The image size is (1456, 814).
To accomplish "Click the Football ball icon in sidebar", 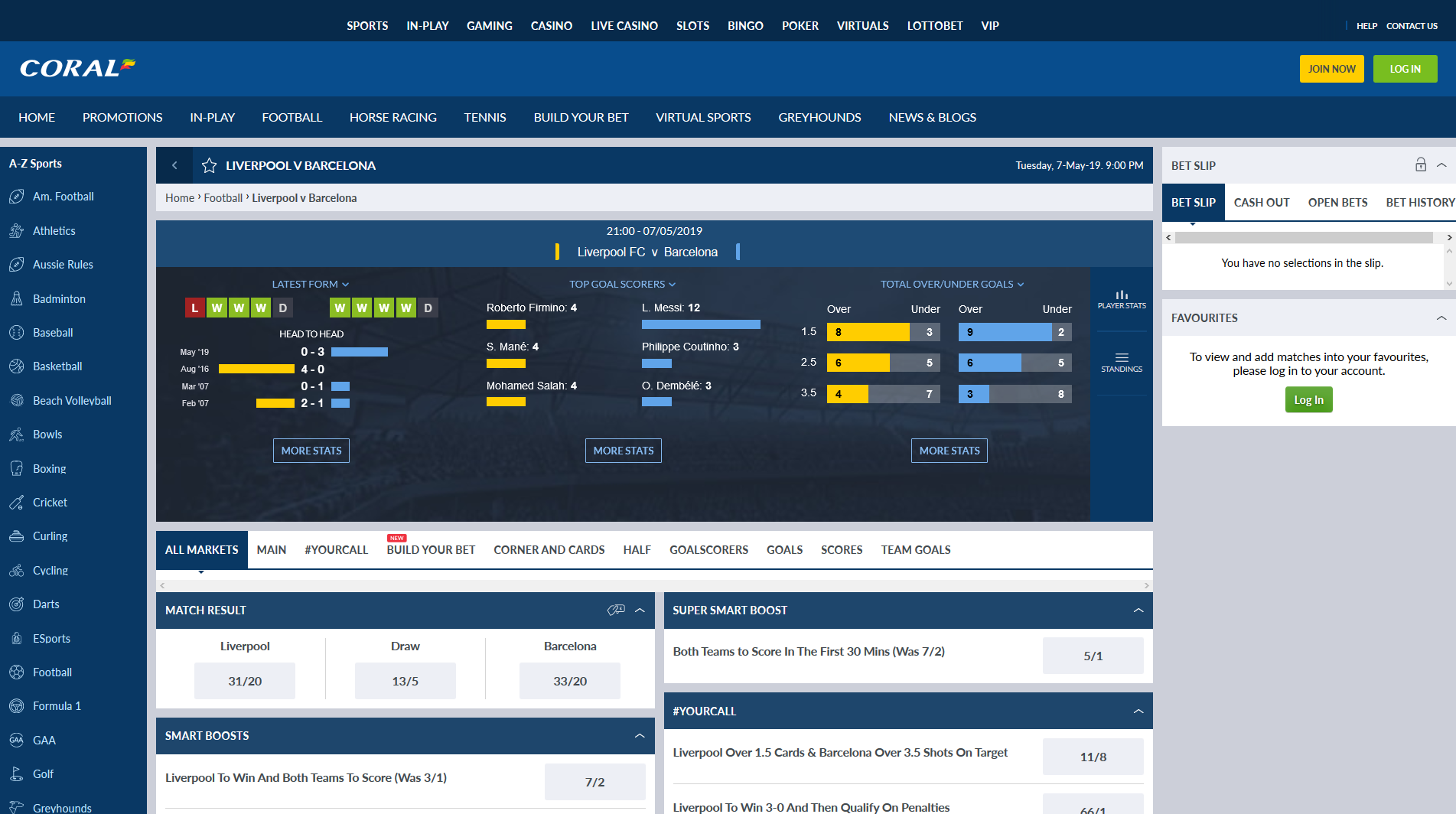I will 17,672.
